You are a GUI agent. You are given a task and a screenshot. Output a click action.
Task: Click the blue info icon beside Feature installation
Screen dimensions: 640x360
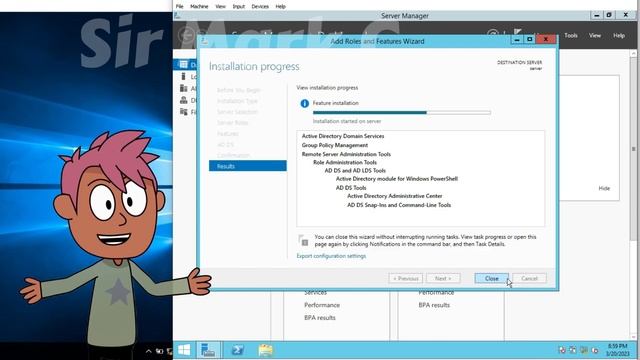(x=304, y=104)
